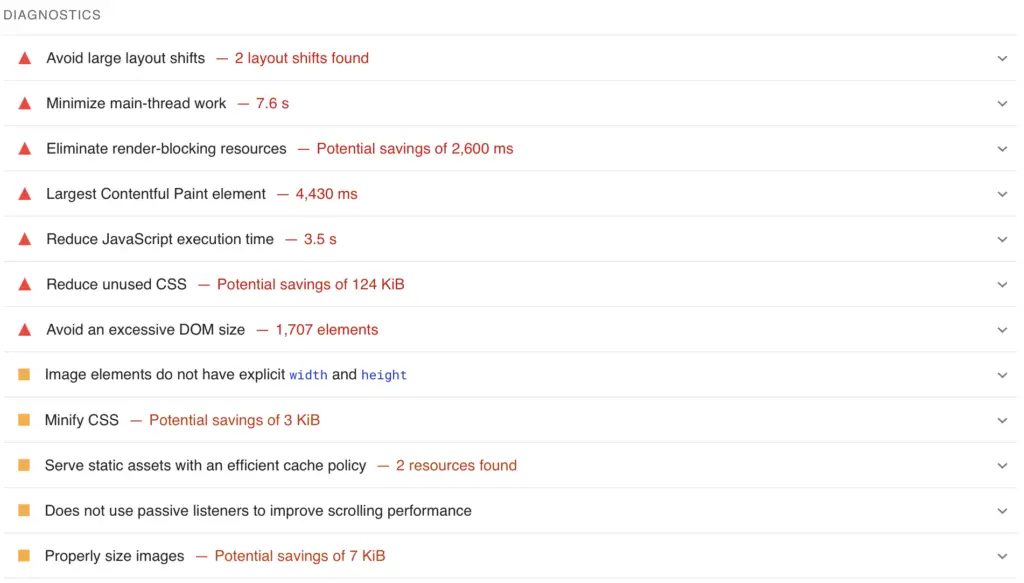Click the 'height' code keyword

(x=384, y=375)
